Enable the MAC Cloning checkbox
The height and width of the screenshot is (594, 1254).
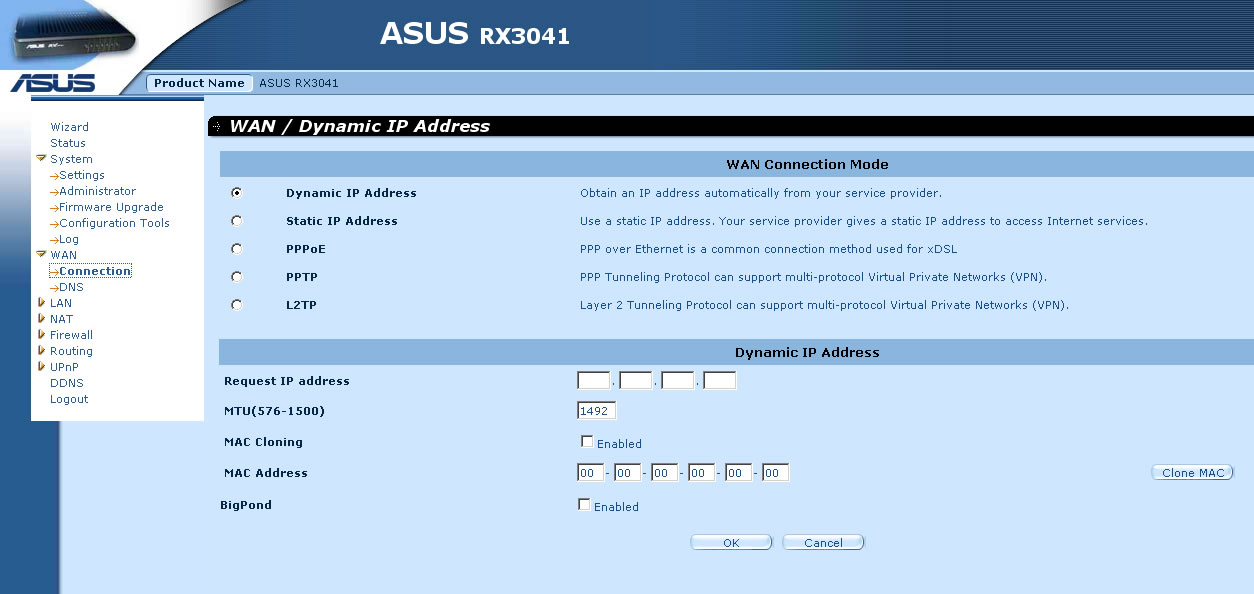(587, 440)
